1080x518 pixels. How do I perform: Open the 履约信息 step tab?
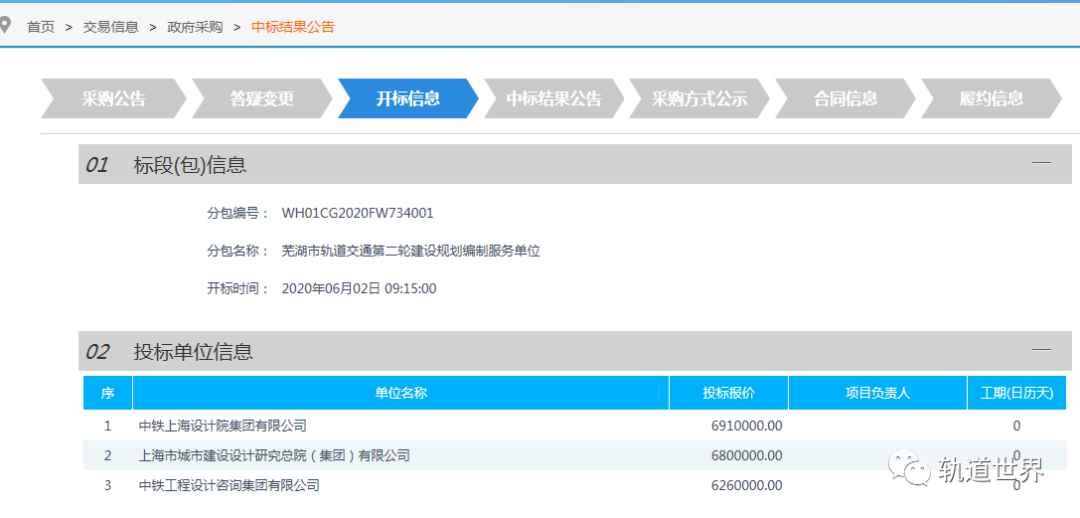coord(990,99)
